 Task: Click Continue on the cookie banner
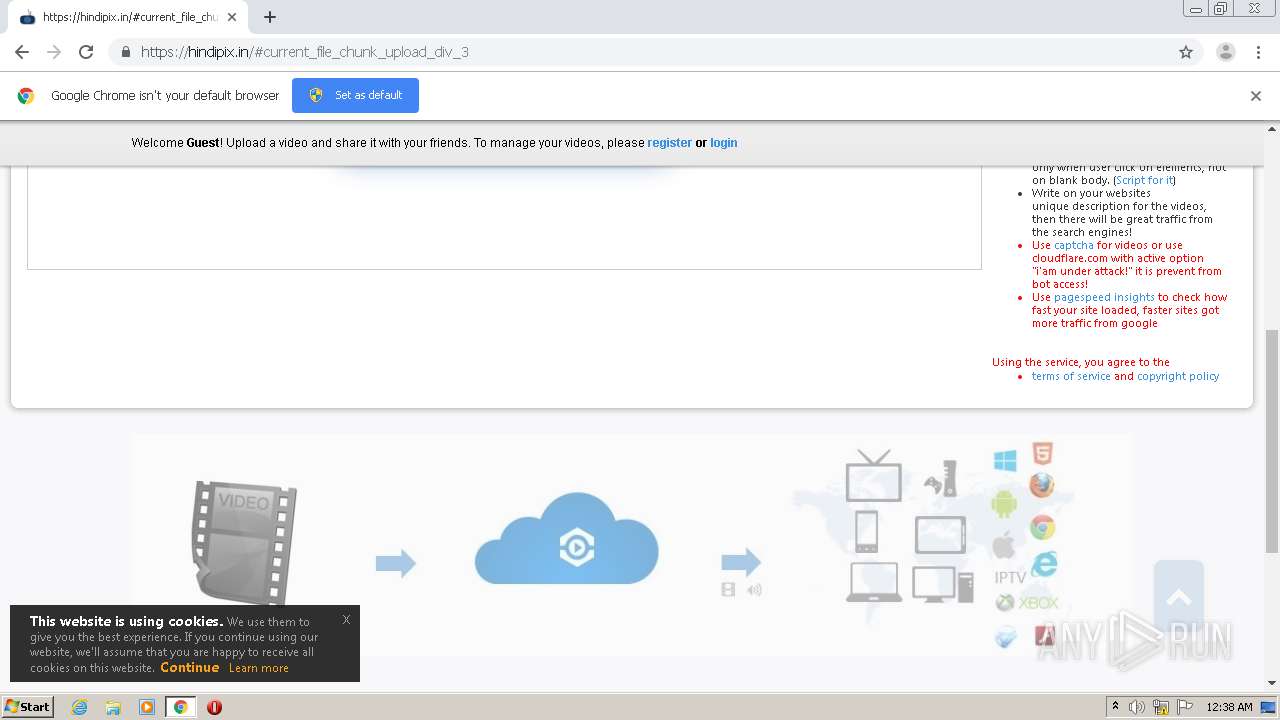(189, 667)
